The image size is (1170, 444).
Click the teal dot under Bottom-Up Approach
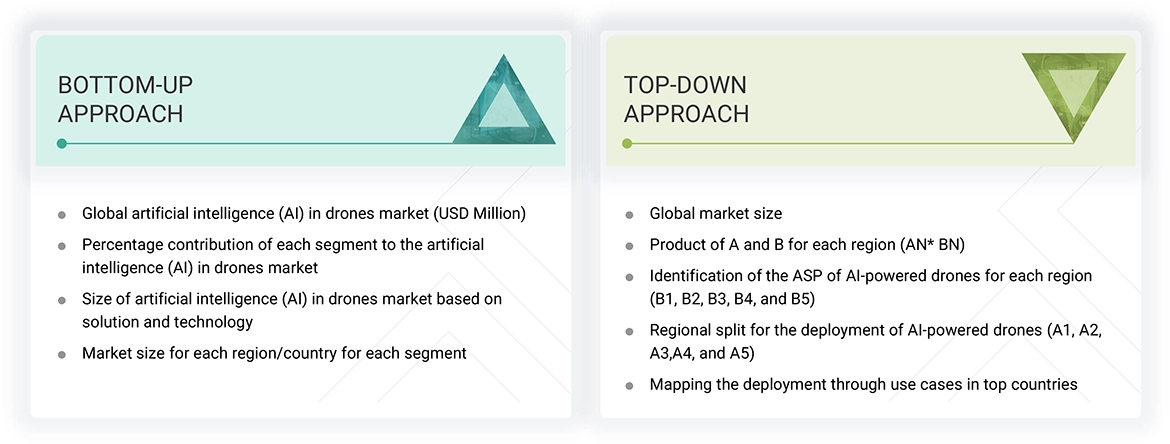(62, 144)
